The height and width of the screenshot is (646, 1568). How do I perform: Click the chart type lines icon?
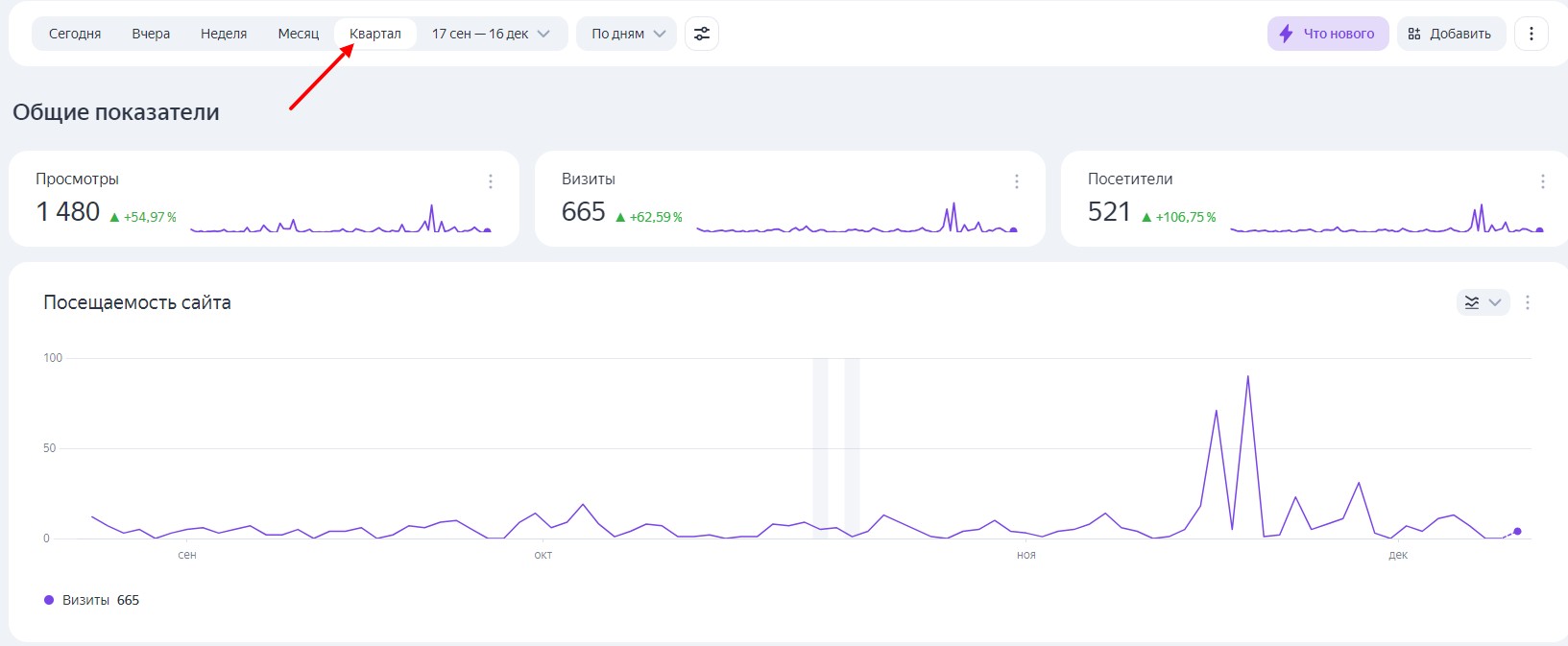tap(1472, 302)
